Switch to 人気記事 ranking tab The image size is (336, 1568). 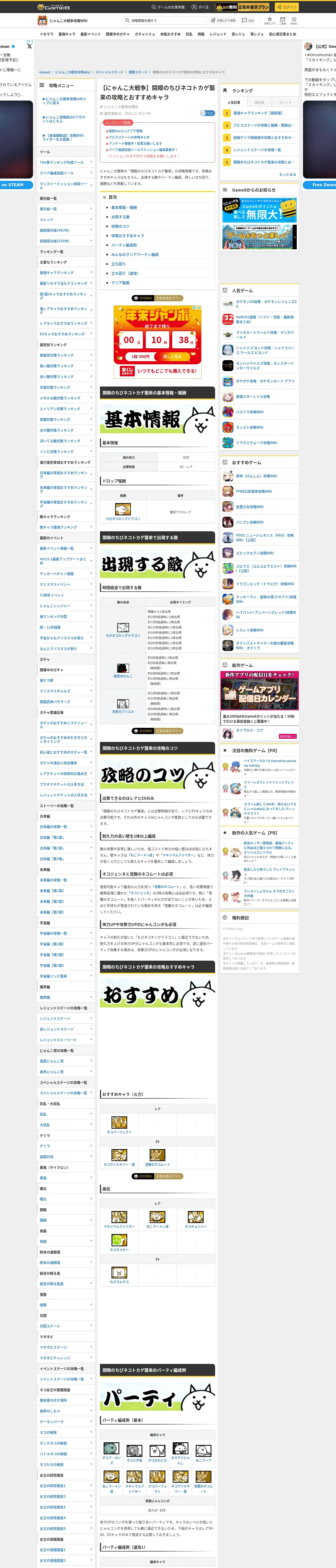[x=234, y=102]
